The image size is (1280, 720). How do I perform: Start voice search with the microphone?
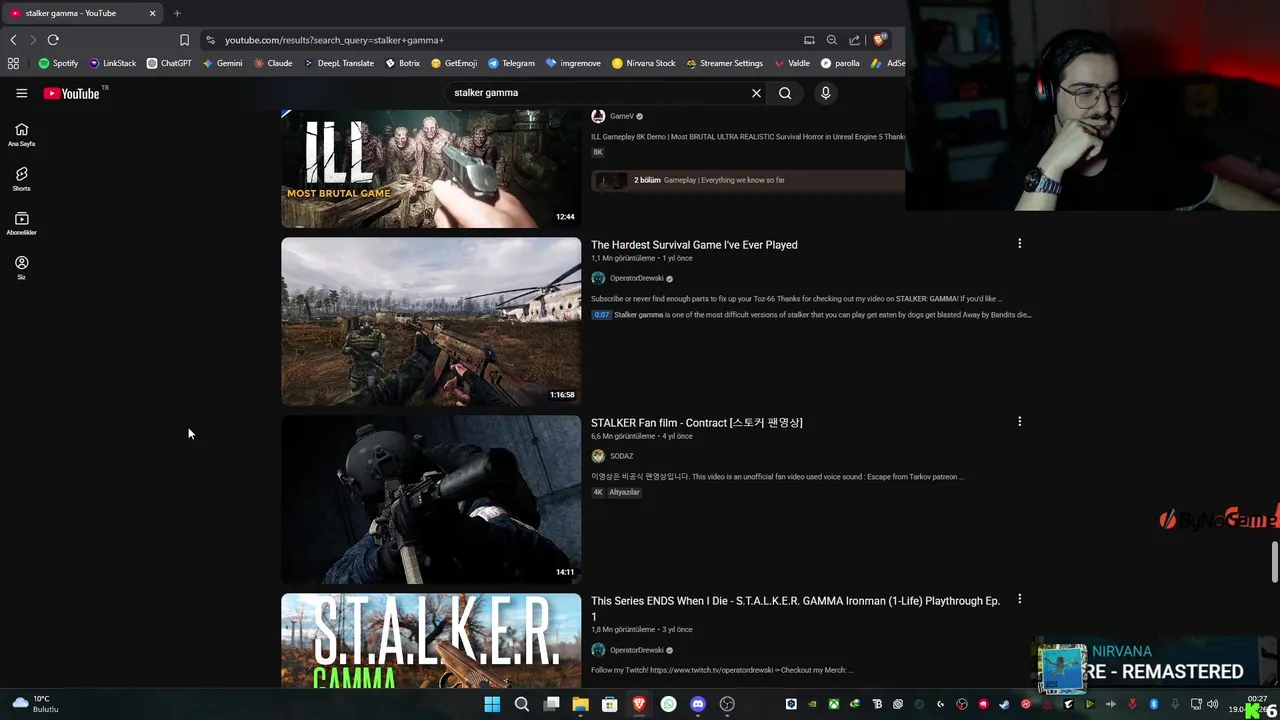pyautogui.click(x=825, y=93)
